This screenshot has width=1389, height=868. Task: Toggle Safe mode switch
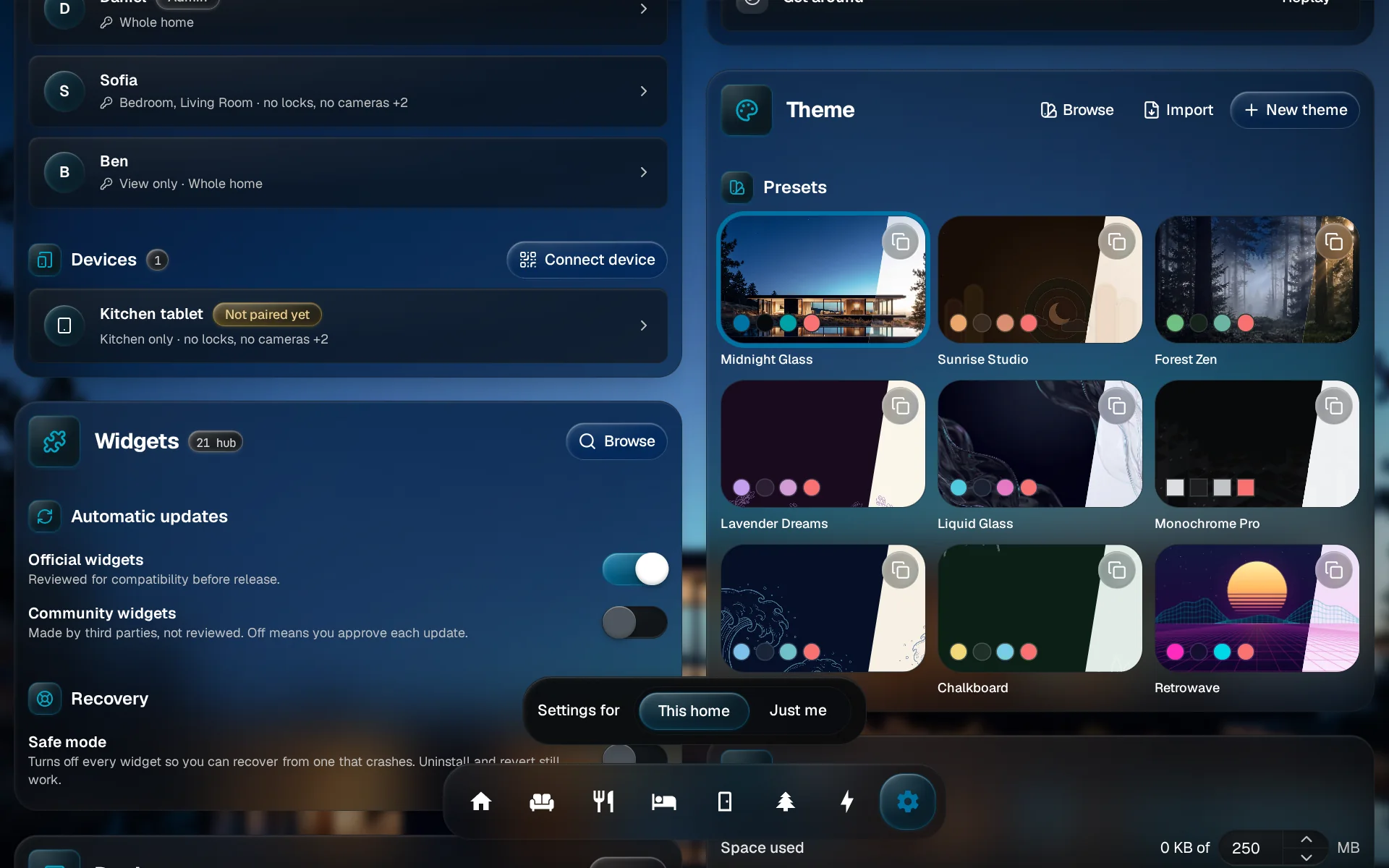(635, 755)
